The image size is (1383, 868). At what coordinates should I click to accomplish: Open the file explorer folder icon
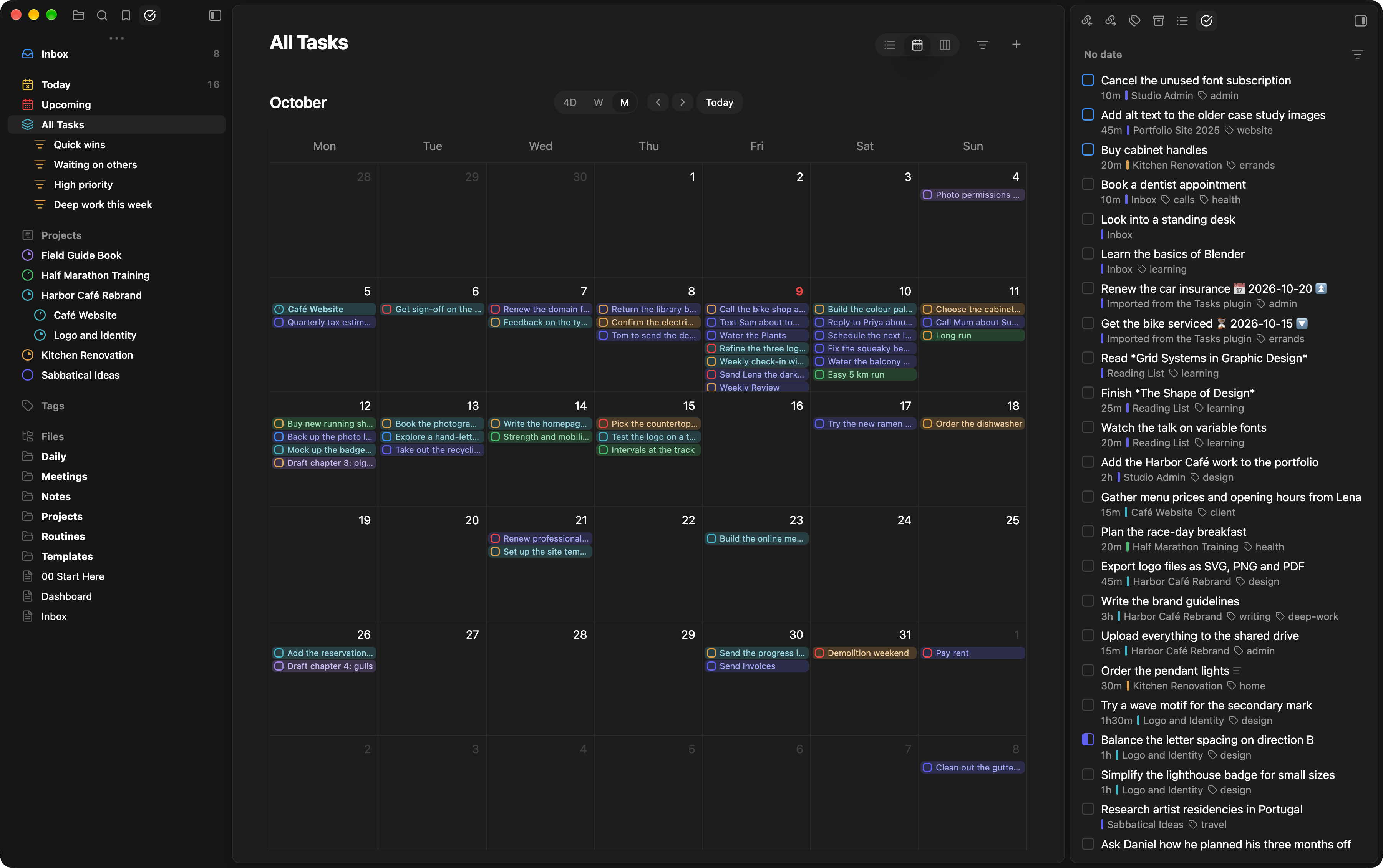tap(79, 15)
